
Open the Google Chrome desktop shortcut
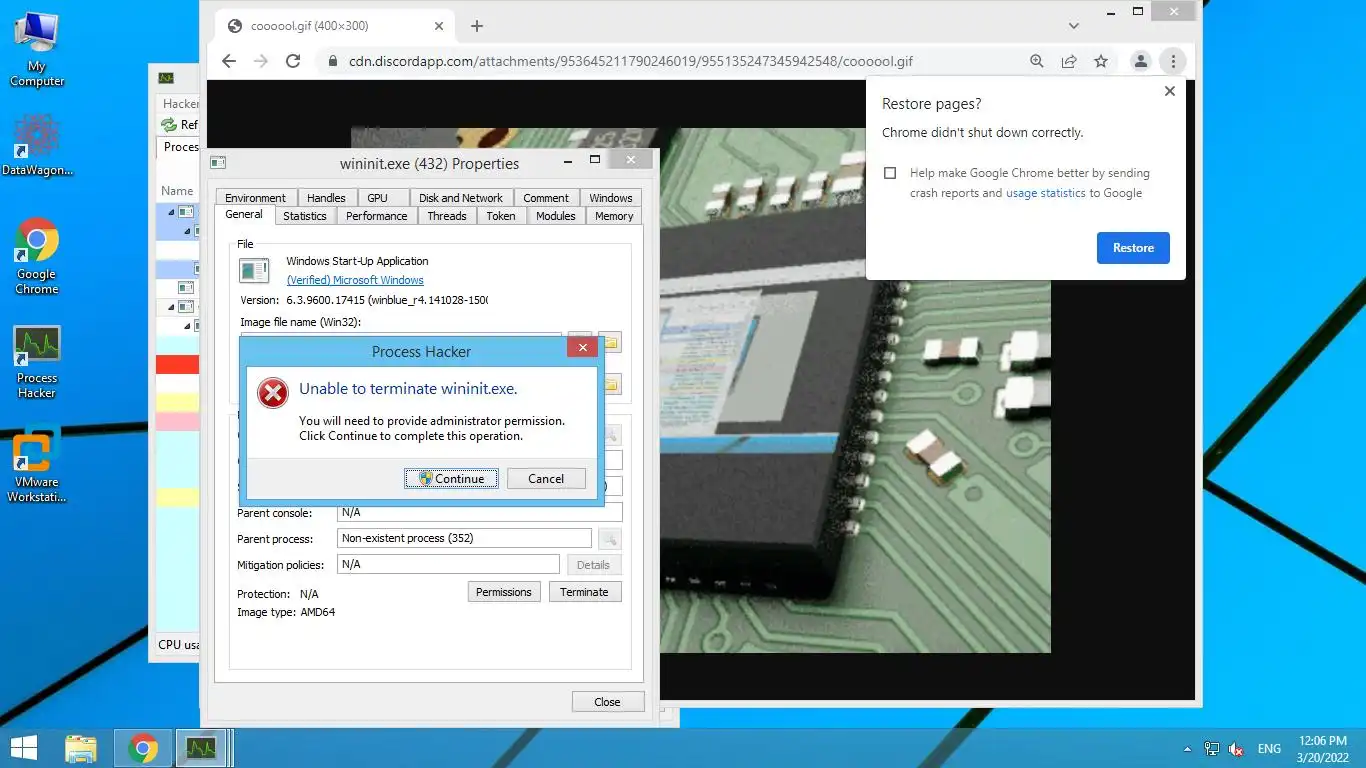tap(37, 256)
